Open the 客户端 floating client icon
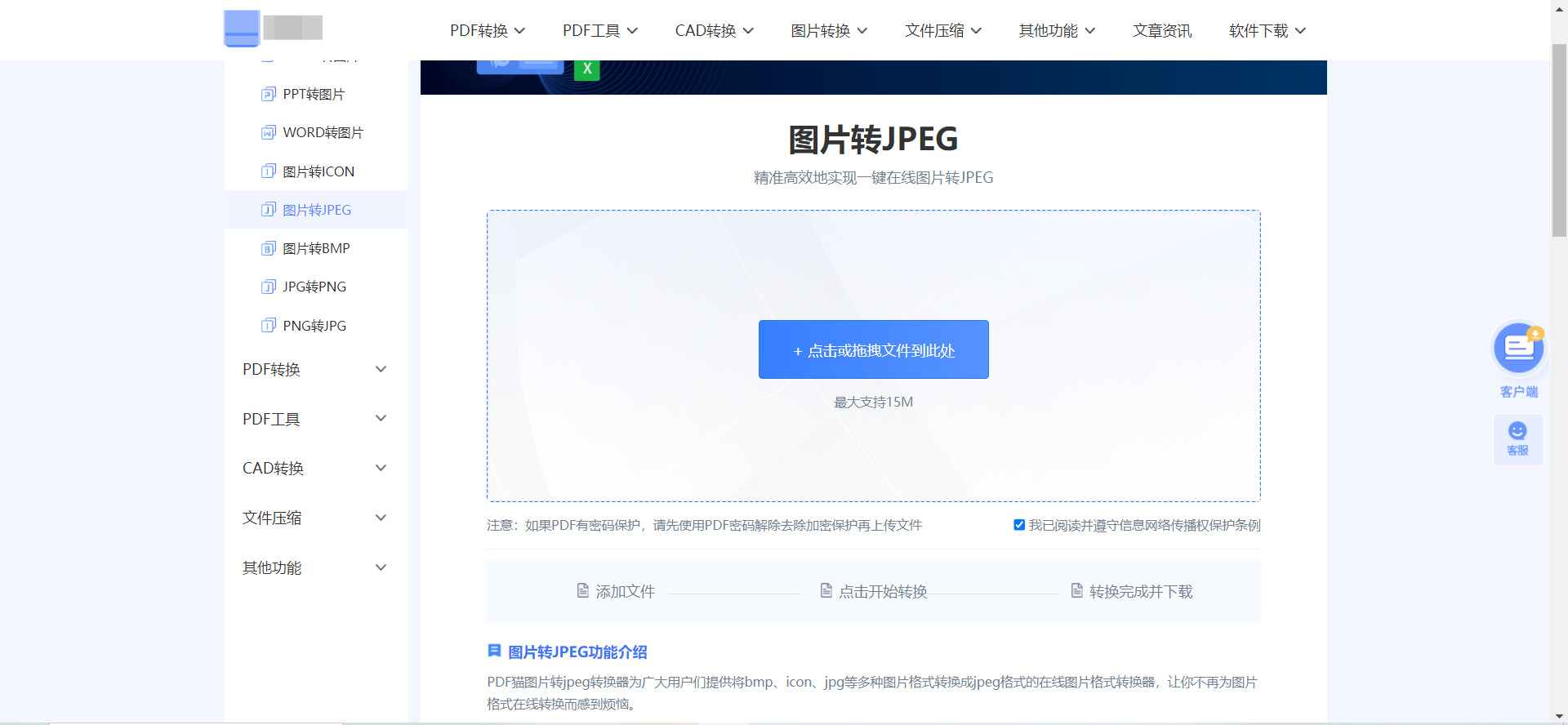 point(1519,349)
